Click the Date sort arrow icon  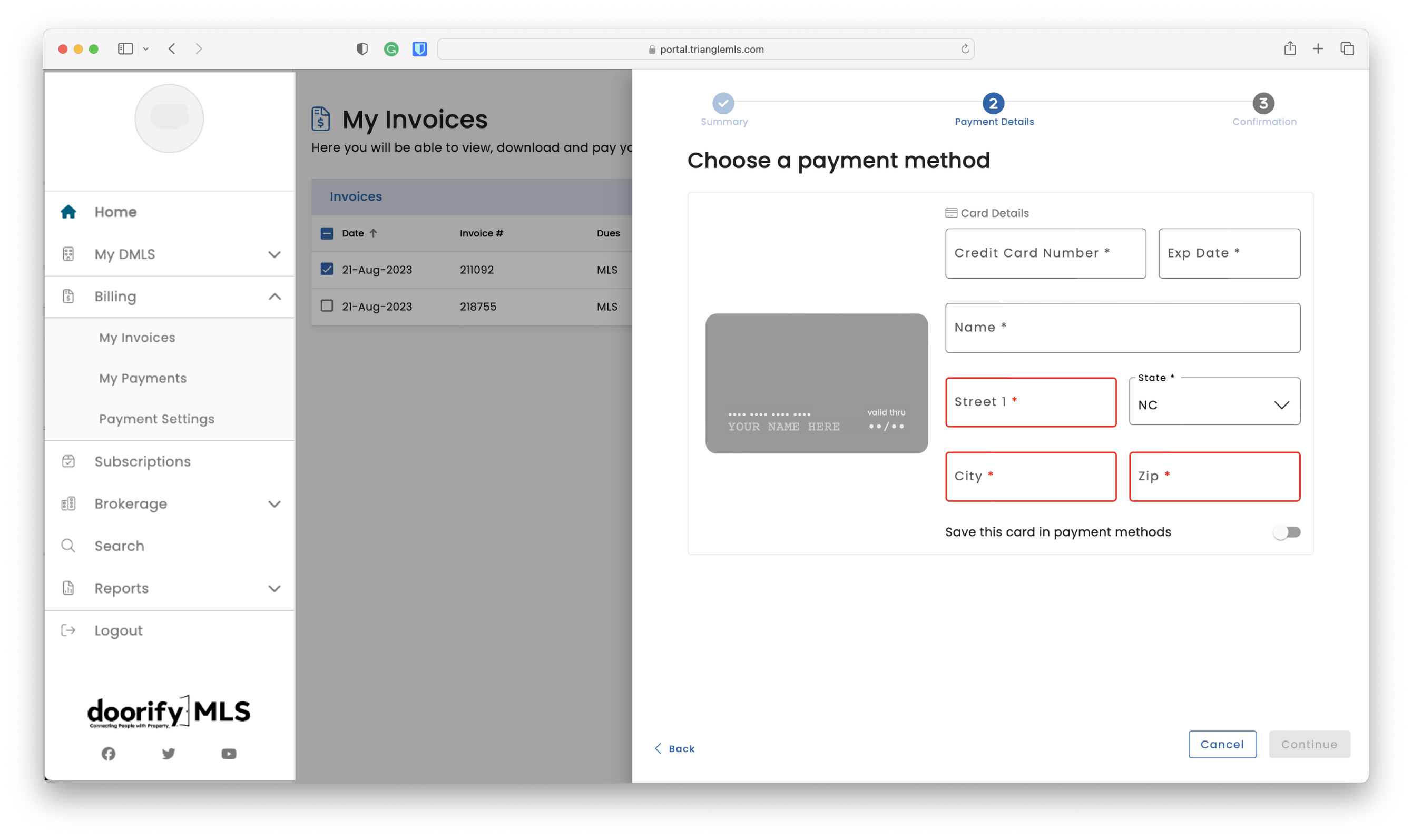coord(374,233)
